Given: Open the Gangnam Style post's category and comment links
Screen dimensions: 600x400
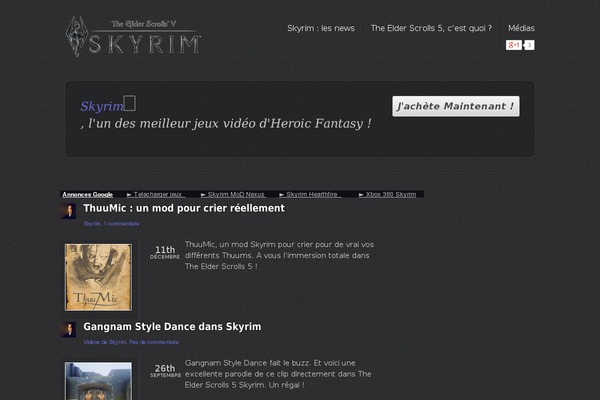Looking at the screenshot, I should click(131, 342).
